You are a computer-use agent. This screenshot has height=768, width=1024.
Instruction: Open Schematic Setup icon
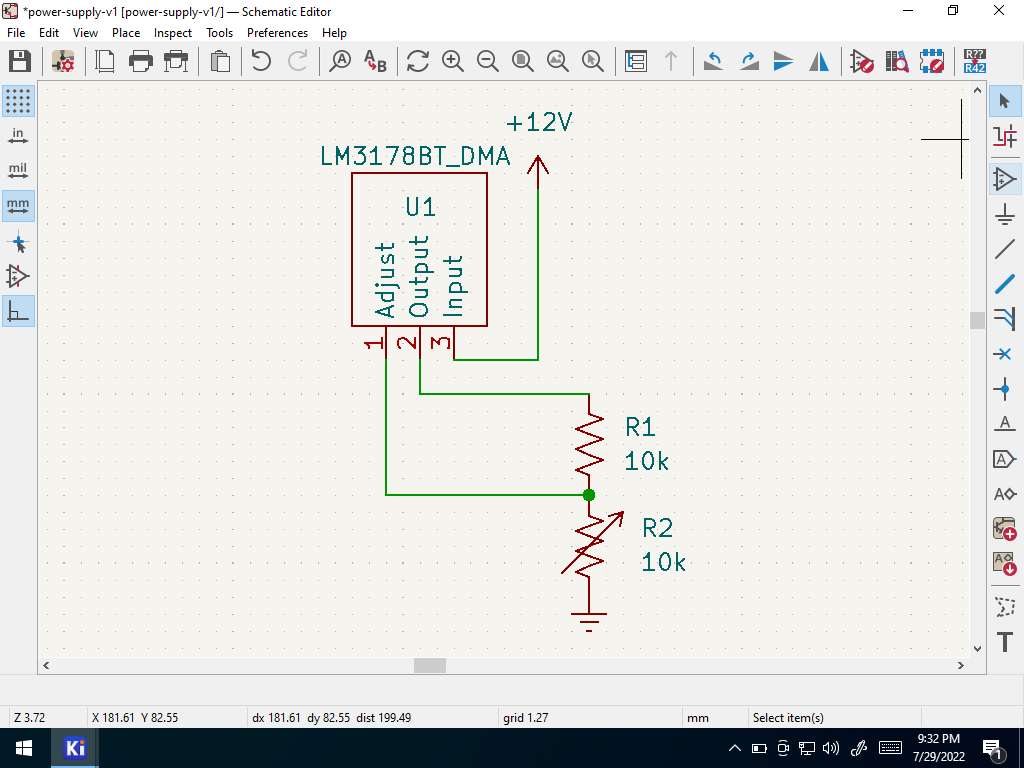pos(63,61)
